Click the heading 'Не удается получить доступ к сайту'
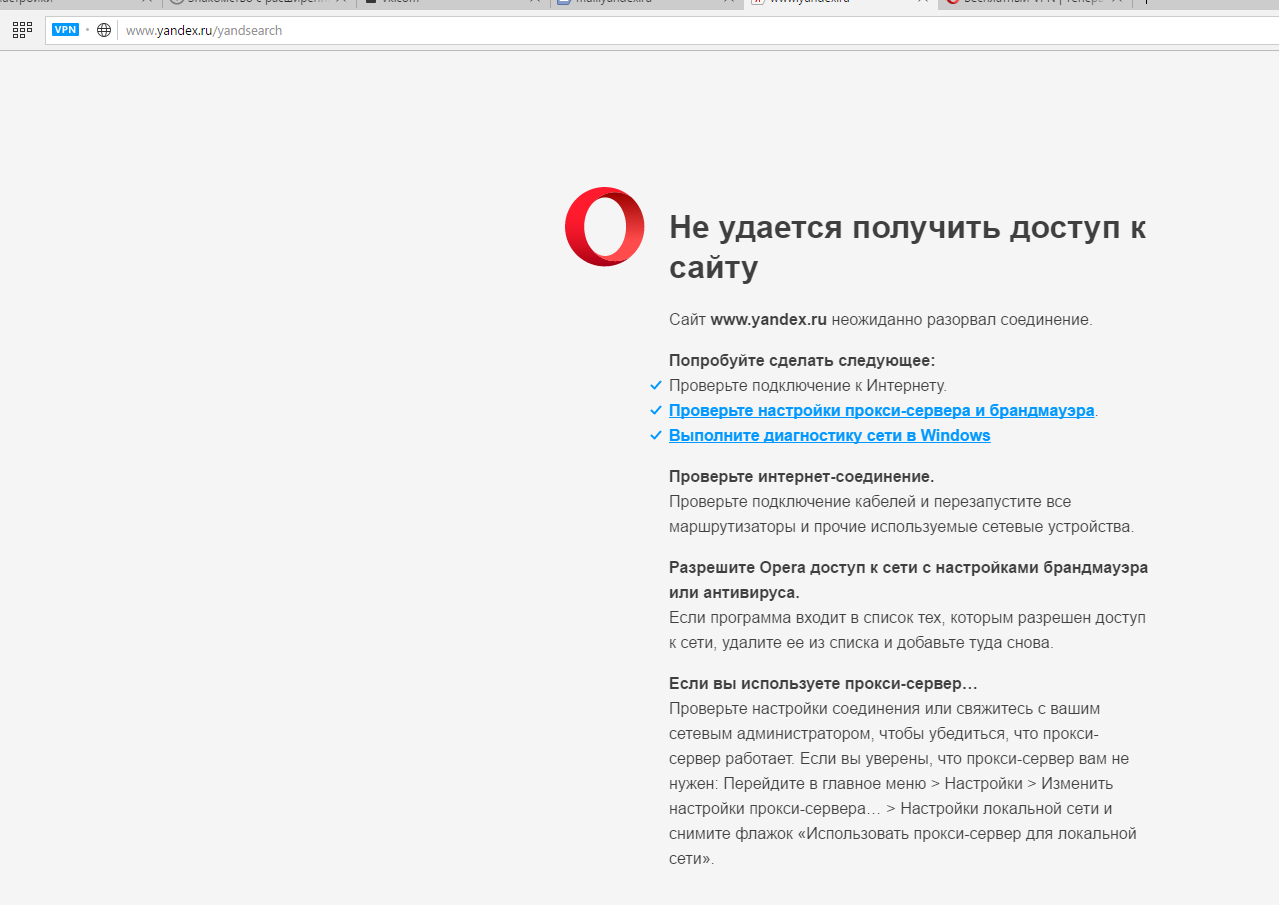This screenshot has height=905, width=1279. tap(908, 247)
